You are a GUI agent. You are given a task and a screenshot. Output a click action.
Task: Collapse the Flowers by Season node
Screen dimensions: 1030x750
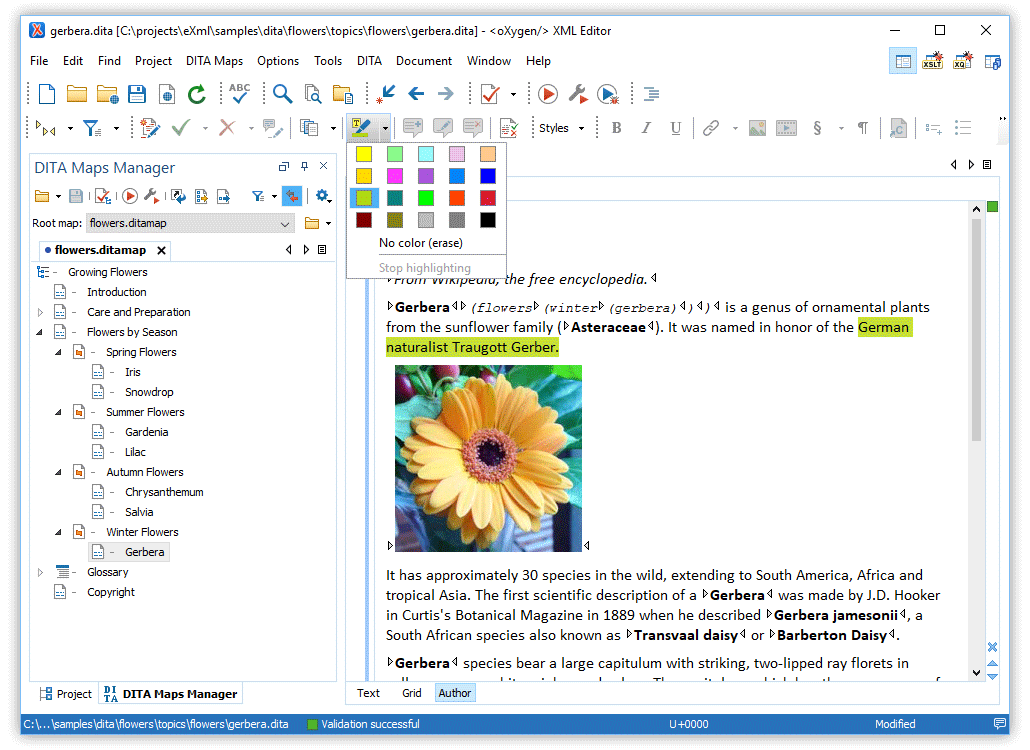(39, 332)
